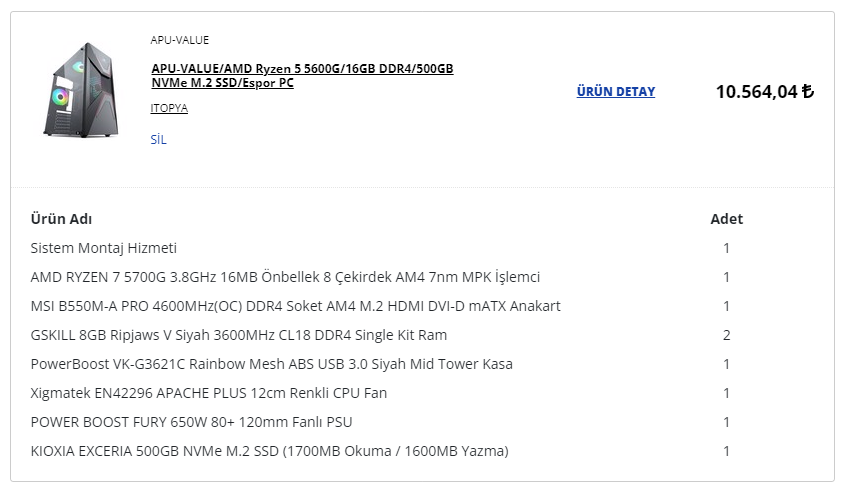Screen dimensions: 843x491
Task: Select the KIOXIA EXCERIA 500GB SSD row
Action: pyautogui.click(x=269, y=451)
